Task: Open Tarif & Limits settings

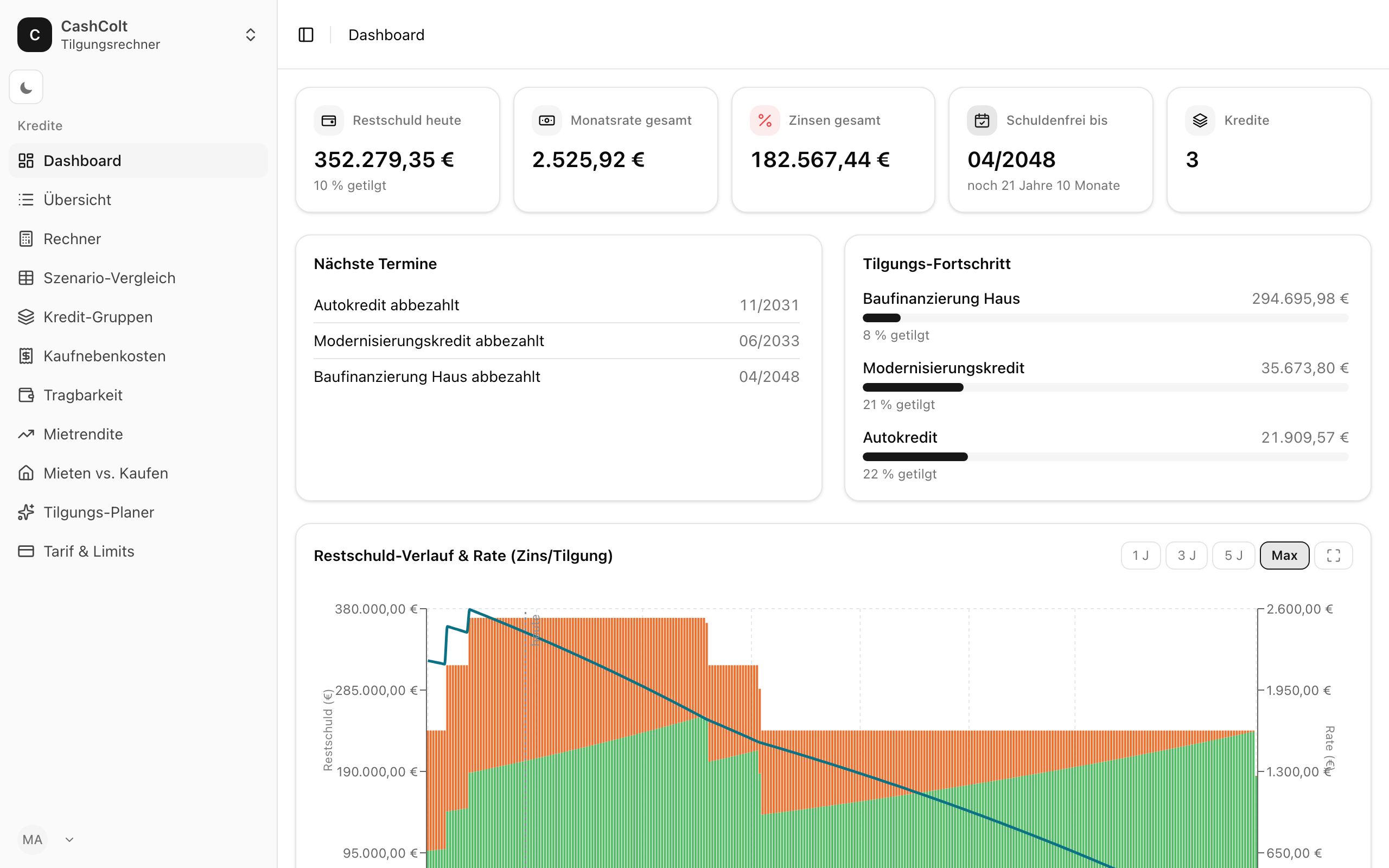Action: 138,551
